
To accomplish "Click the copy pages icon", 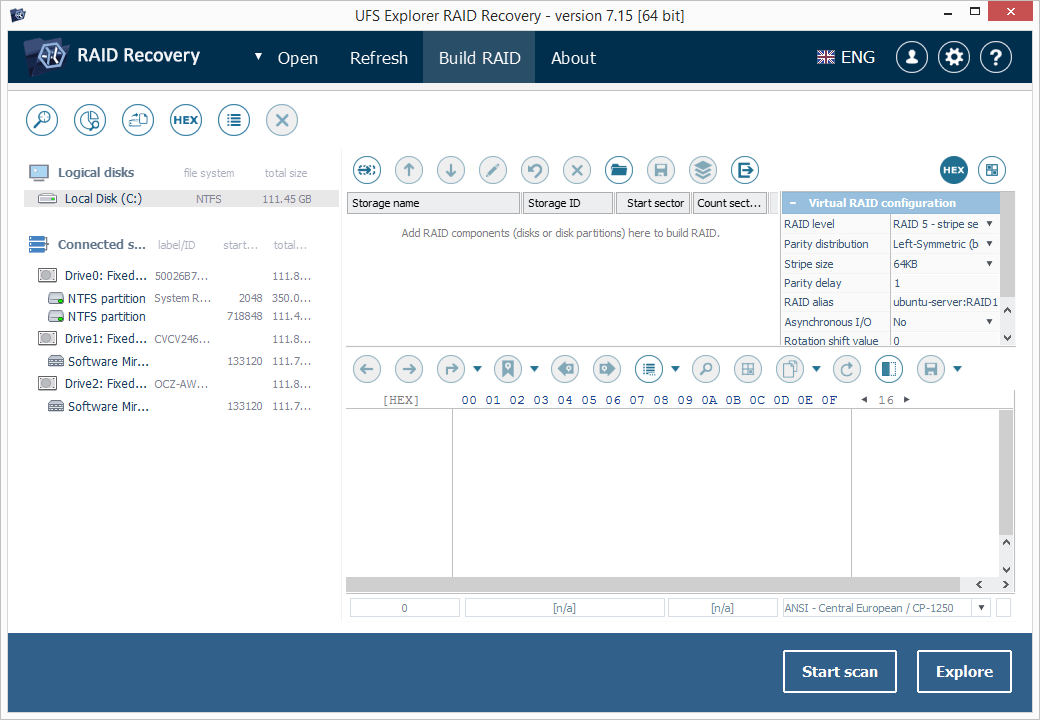I will [790, 369].
